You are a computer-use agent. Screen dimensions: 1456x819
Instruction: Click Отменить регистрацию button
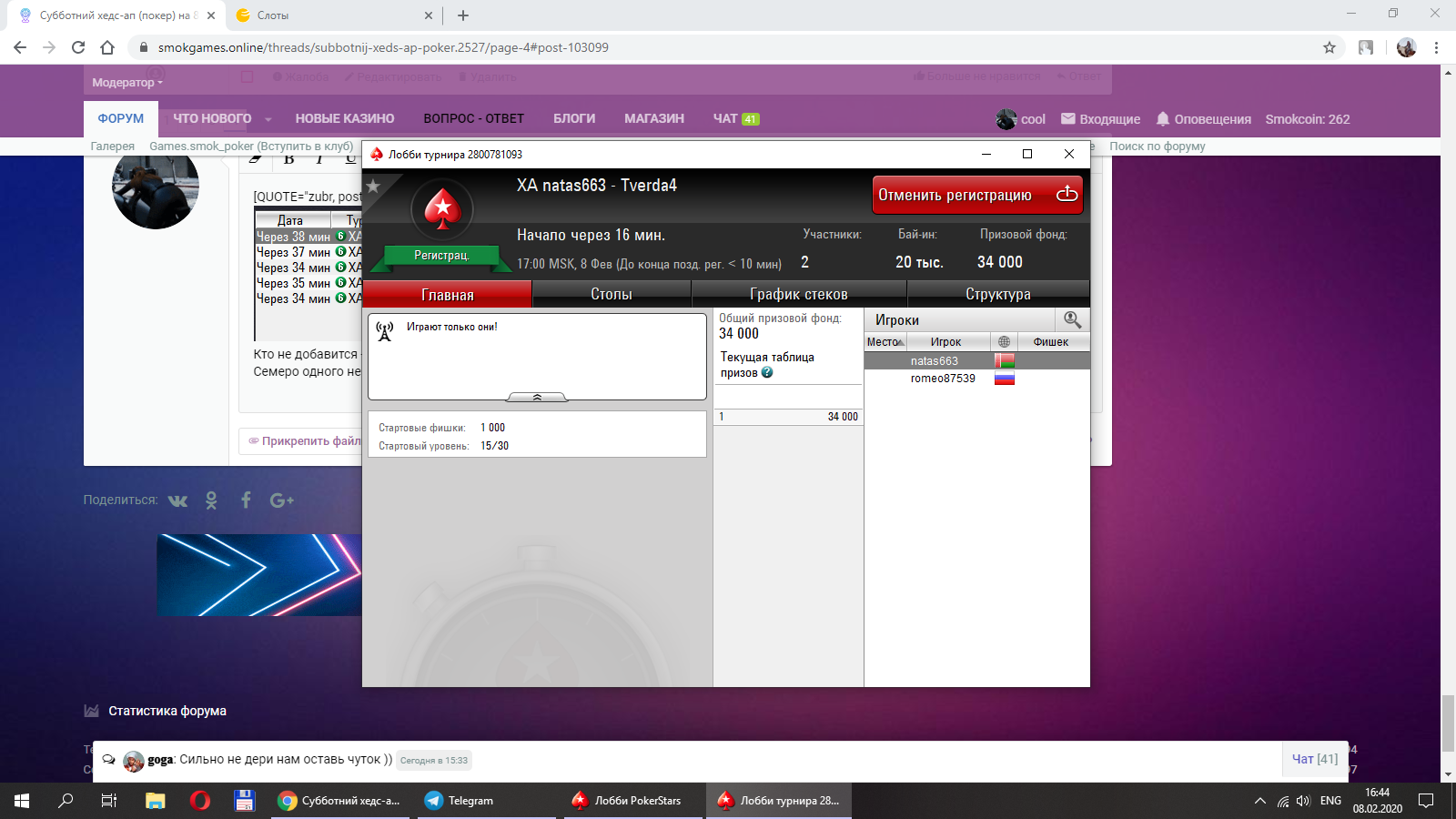pos(977,195)
